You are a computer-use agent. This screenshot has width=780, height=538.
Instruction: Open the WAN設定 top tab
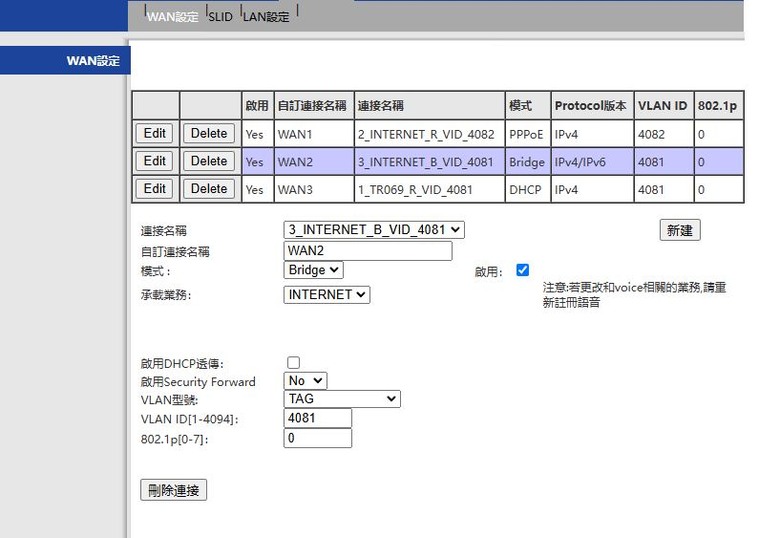[x=172, y=17]
